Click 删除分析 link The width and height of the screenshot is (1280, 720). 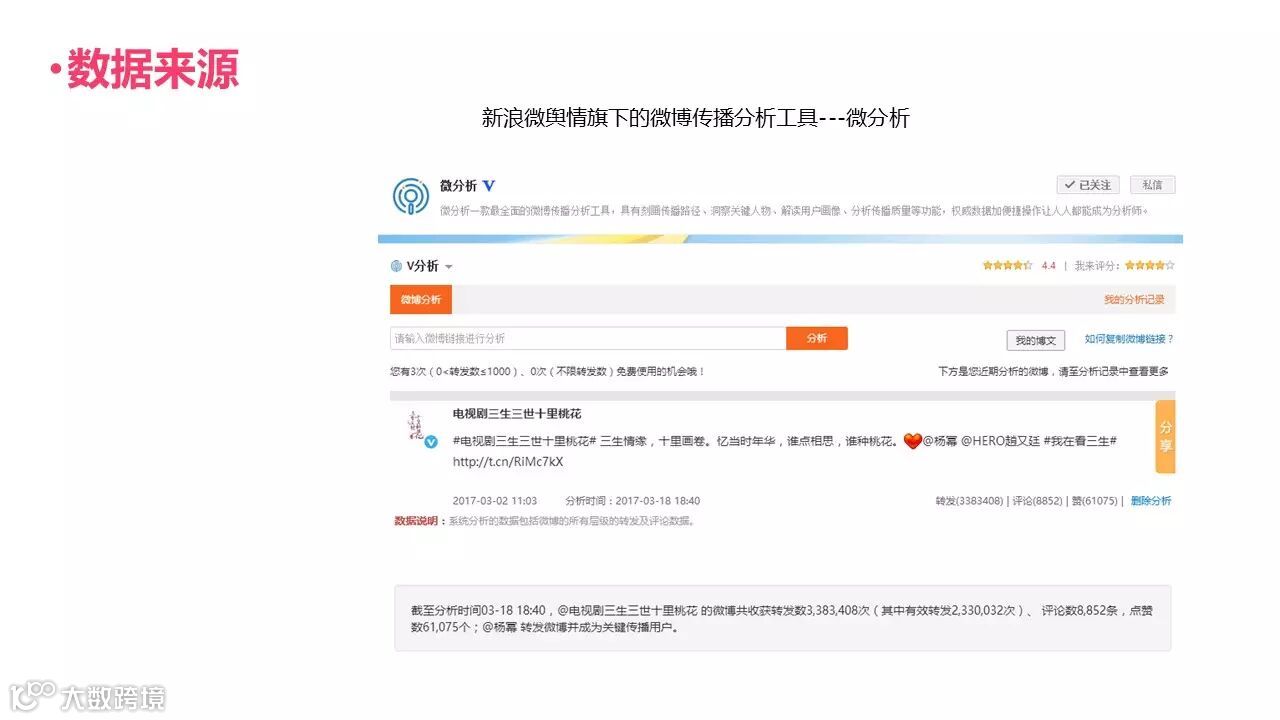click(1151, 501)
